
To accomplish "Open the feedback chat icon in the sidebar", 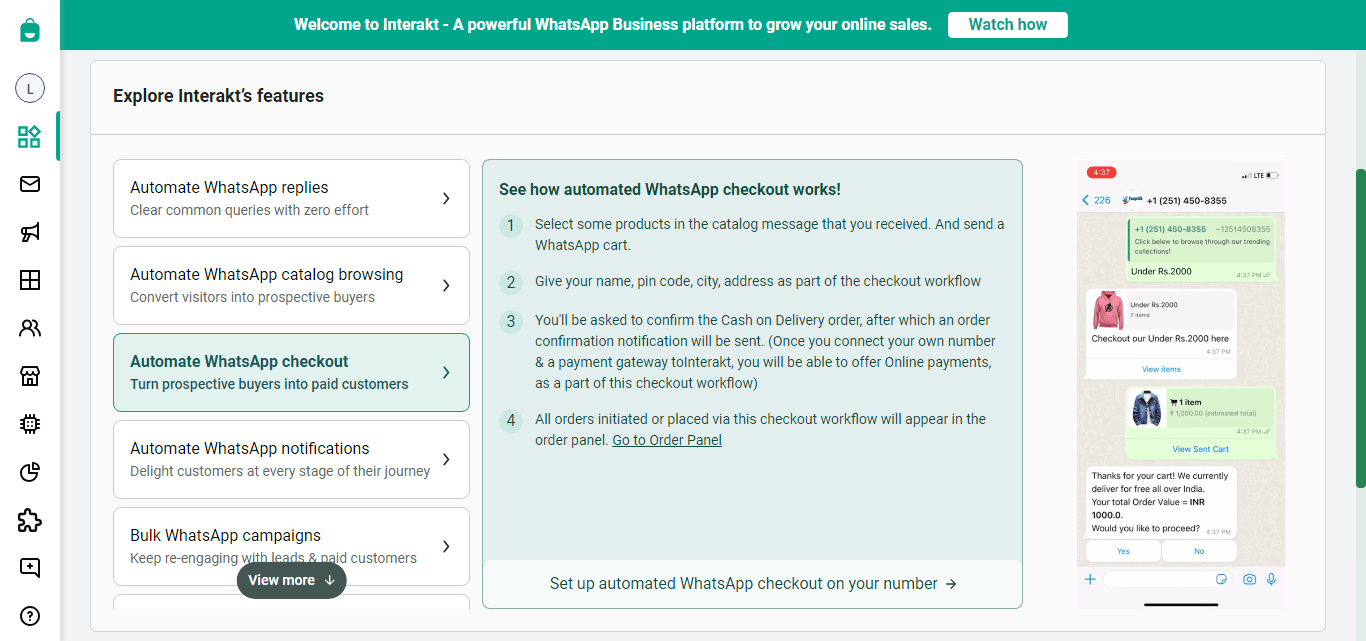I will pos(29,568).
